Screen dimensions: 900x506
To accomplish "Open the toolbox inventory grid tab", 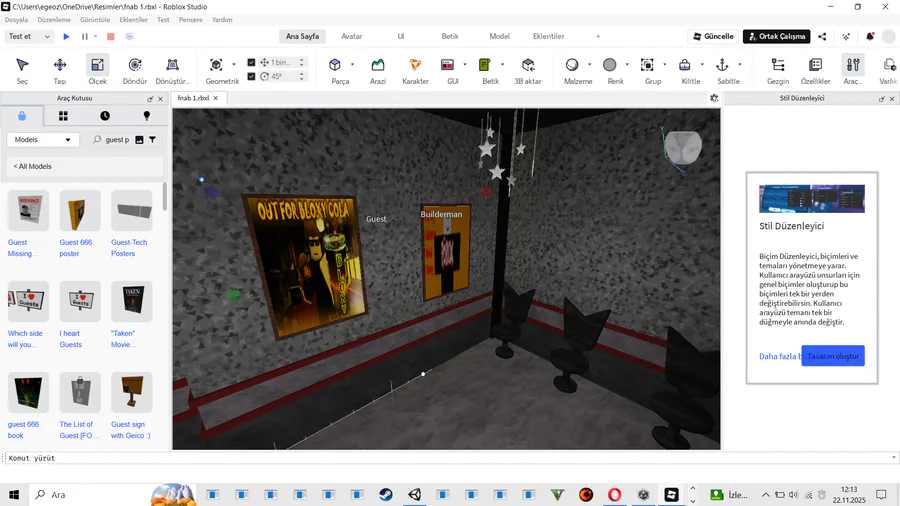I will tap(63, 116).
